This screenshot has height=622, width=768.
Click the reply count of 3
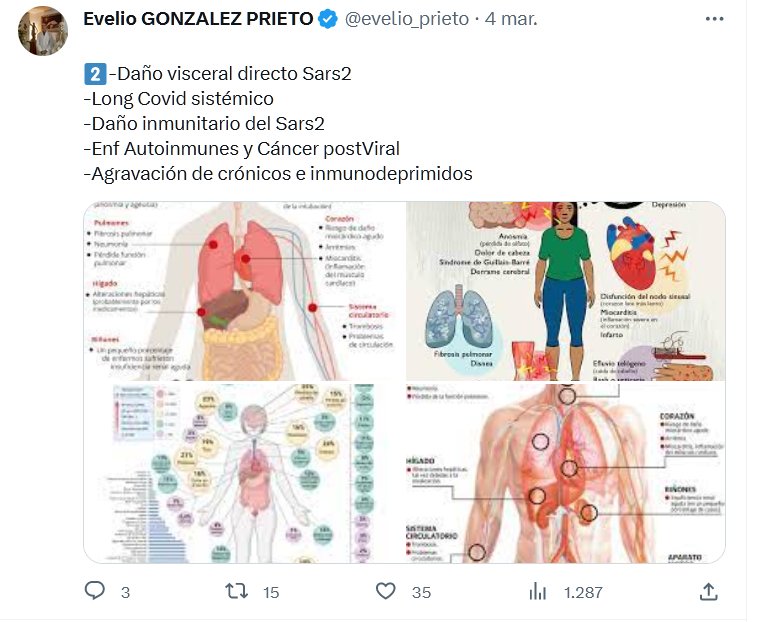click(125, 592)
